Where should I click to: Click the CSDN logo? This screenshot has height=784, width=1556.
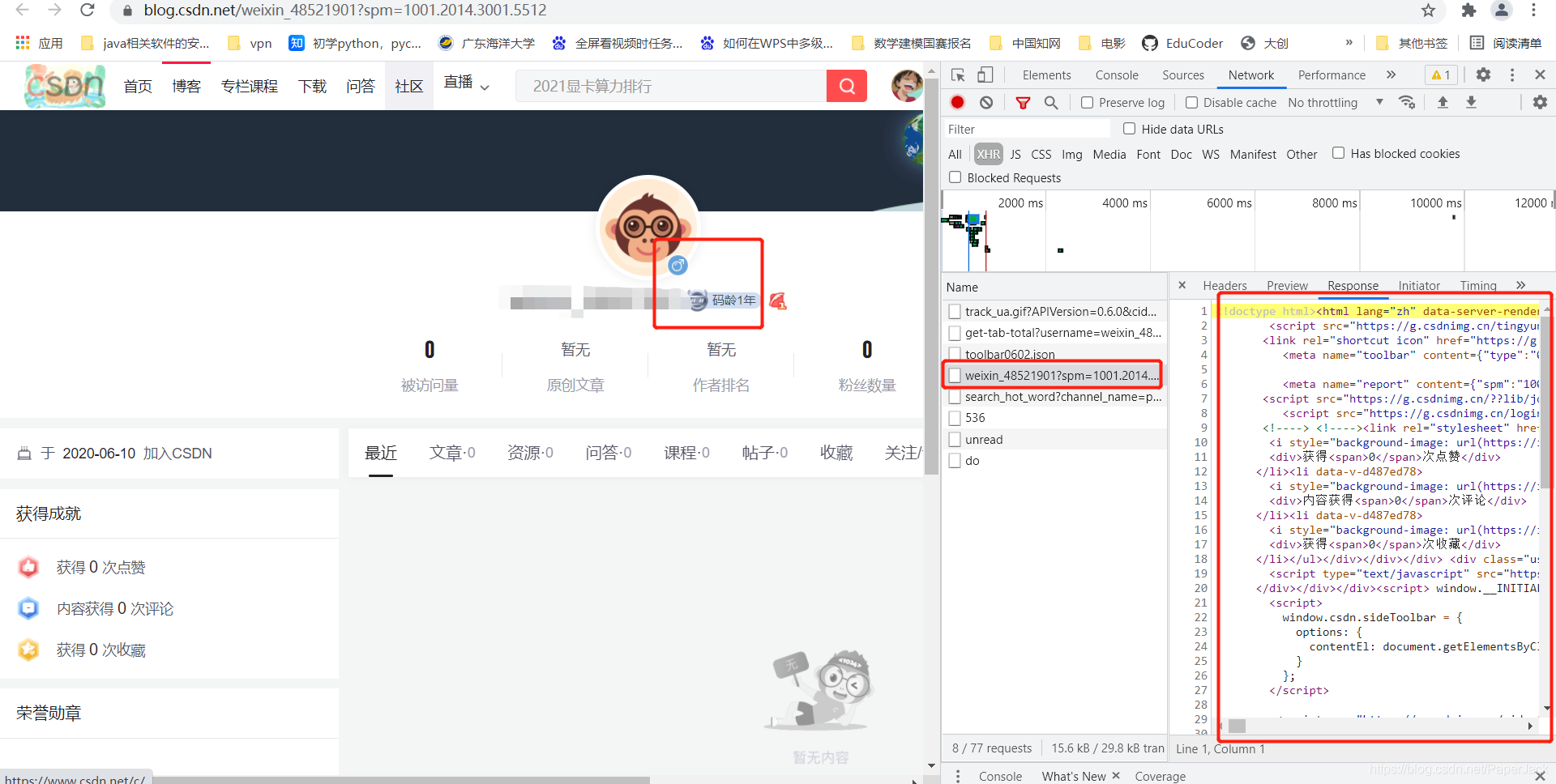65,86
